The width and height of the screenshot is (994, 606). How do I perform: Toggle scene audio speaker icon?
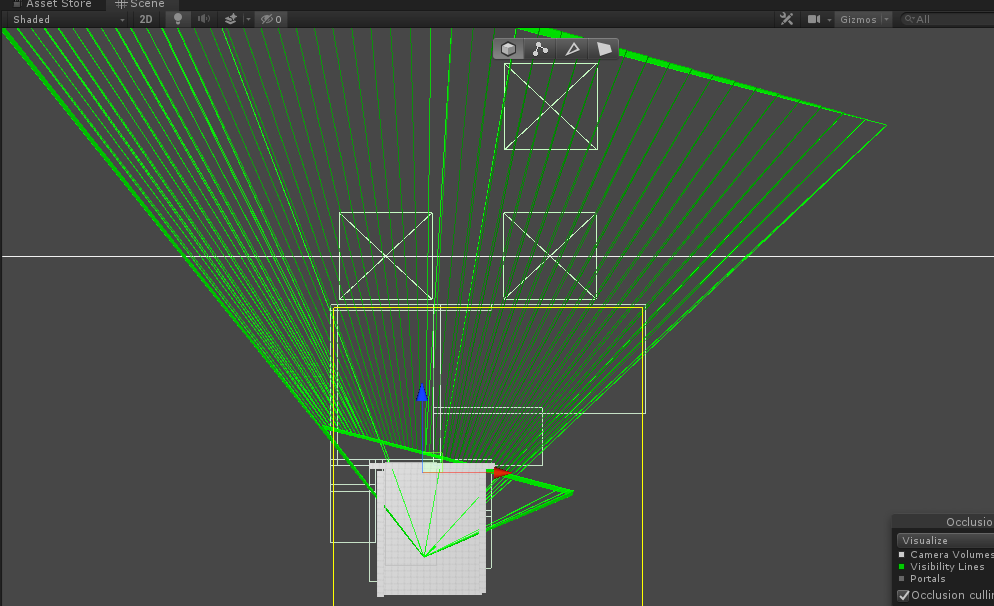(203, 19)
